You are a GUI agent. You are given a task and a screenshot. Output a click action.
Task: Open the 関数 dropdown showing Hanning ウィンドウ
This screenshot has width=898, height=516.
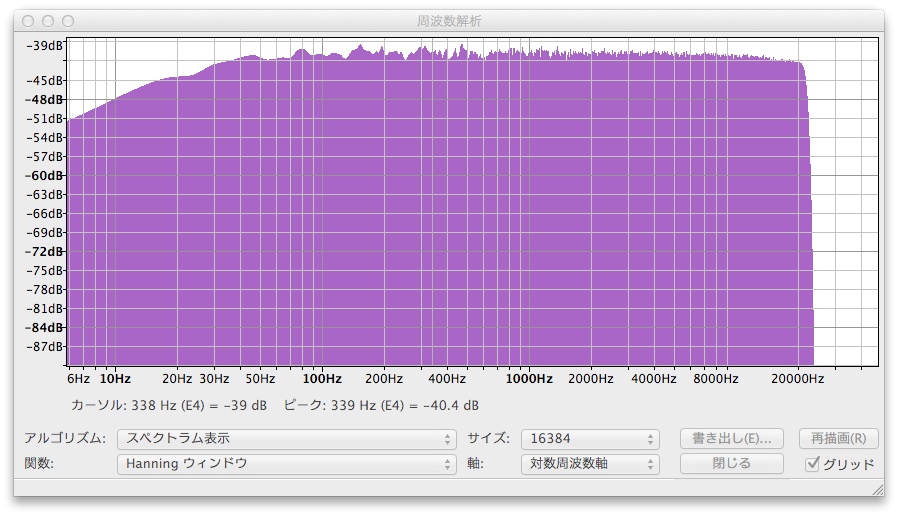pos(286,464)
